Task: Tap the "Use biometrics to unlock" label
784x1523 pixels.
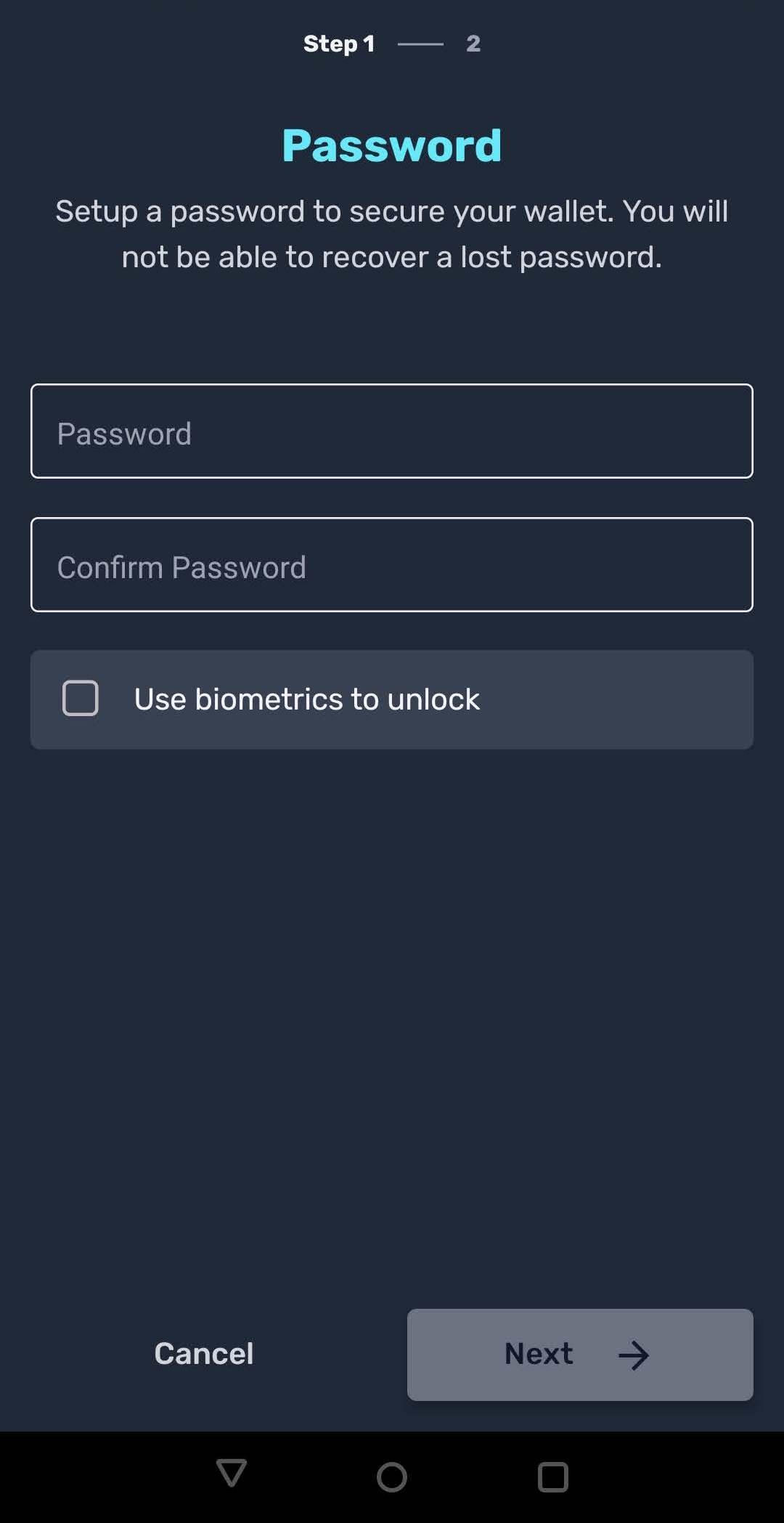Action: [306, 699]
